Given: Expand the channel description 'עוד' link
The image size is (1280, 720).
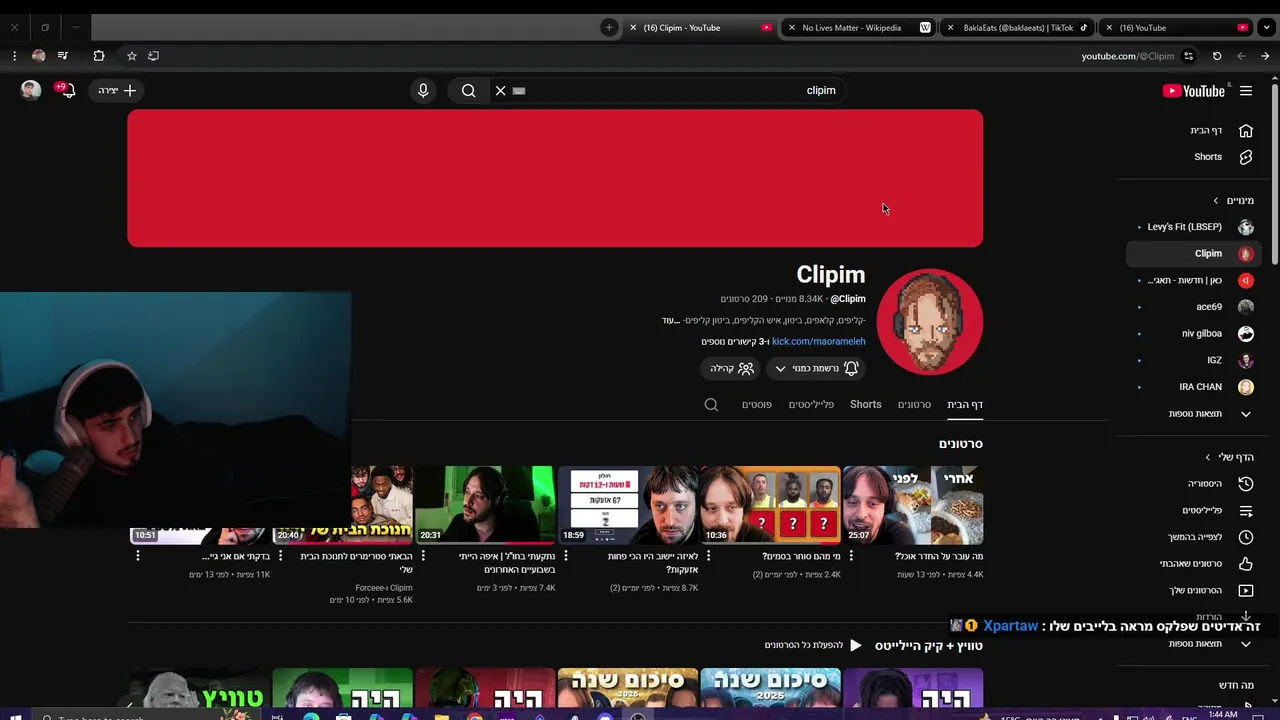Looking at the screenshot, I should [671, 320].
